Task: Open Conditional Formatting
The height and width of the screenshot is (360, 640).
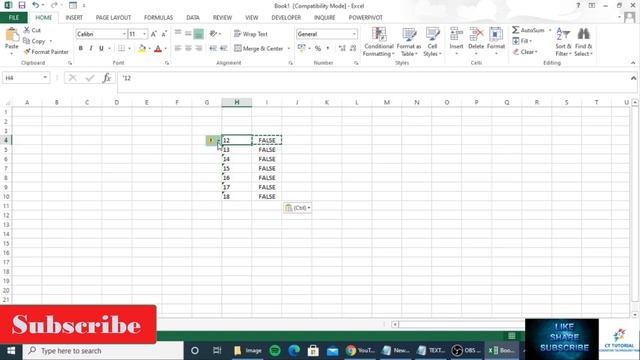Action: coord(379,42)
